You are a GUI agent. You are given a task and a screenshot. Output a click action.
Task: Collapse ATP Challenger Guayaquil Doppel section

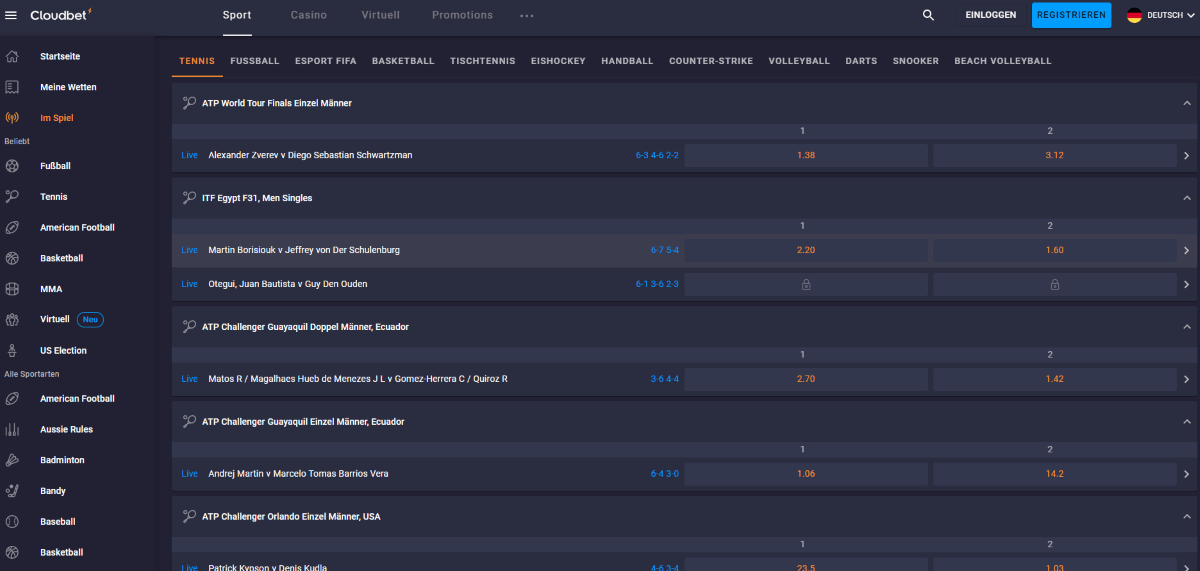1187,327
